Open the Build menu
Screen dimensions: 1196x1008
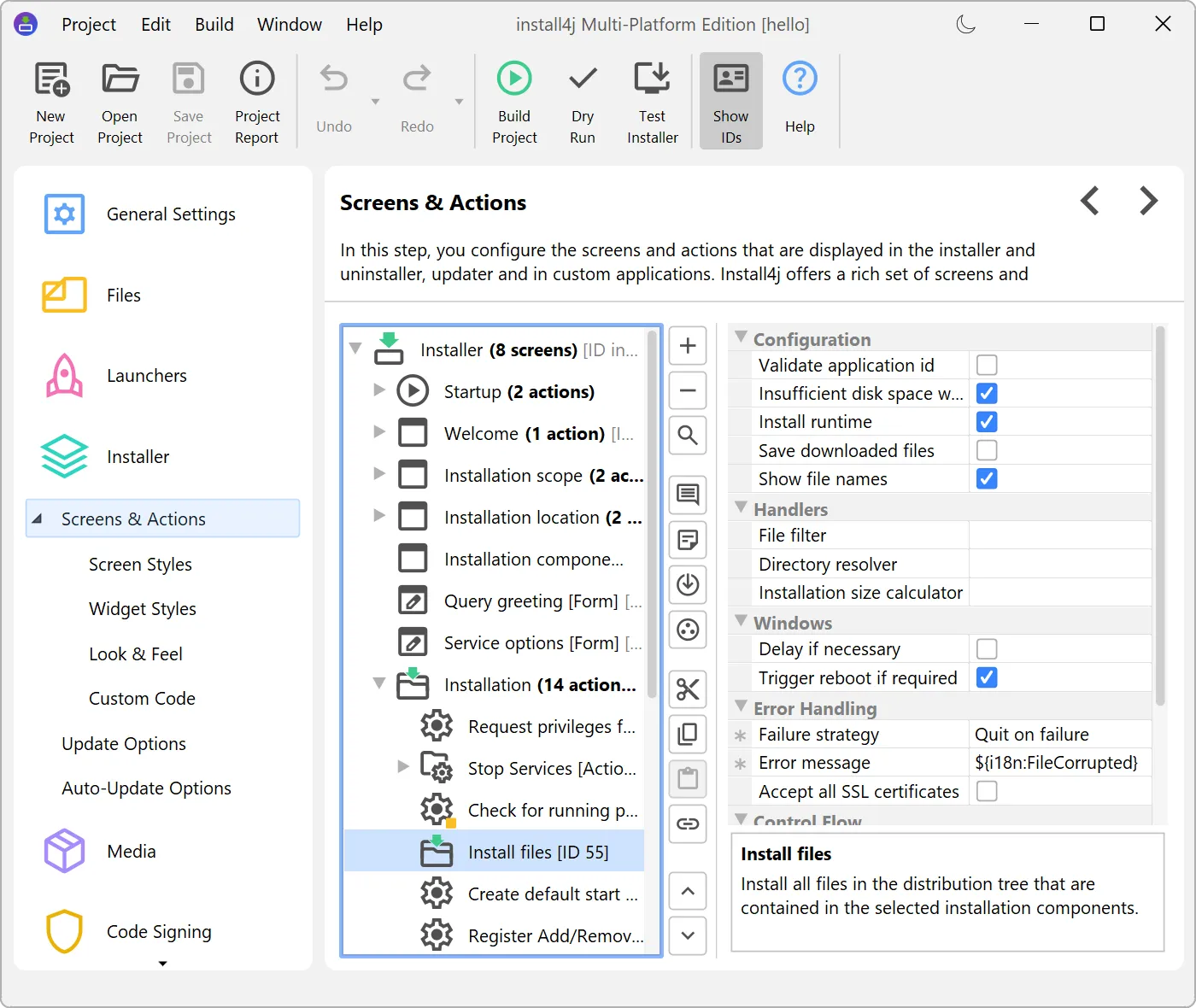214,24
